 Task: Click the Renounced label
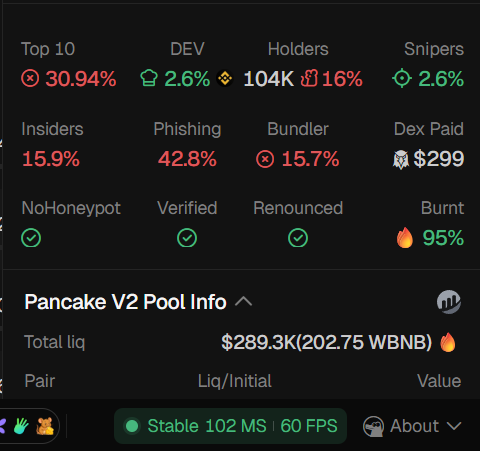click(x=298, y=208)
